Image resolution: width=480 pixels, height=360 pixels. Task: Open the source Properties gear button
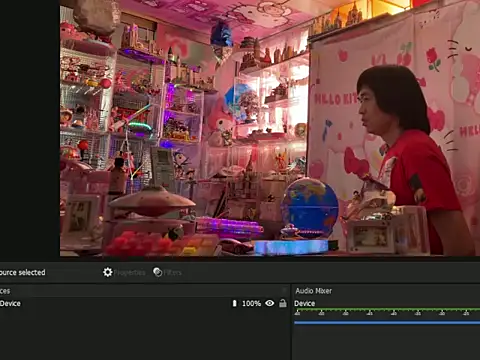coord(124,272)
